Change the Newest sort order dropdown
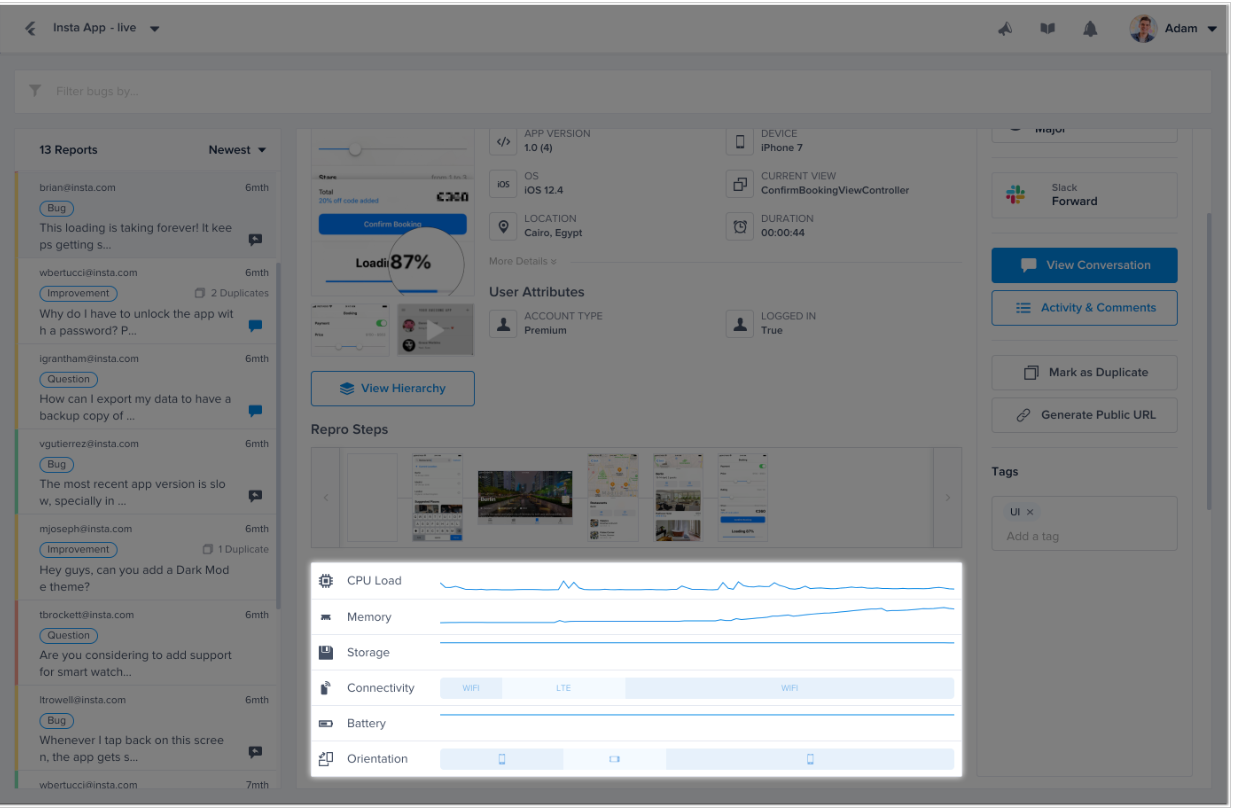Screen dimensions: 1234x808 click(x=237, y=150)
